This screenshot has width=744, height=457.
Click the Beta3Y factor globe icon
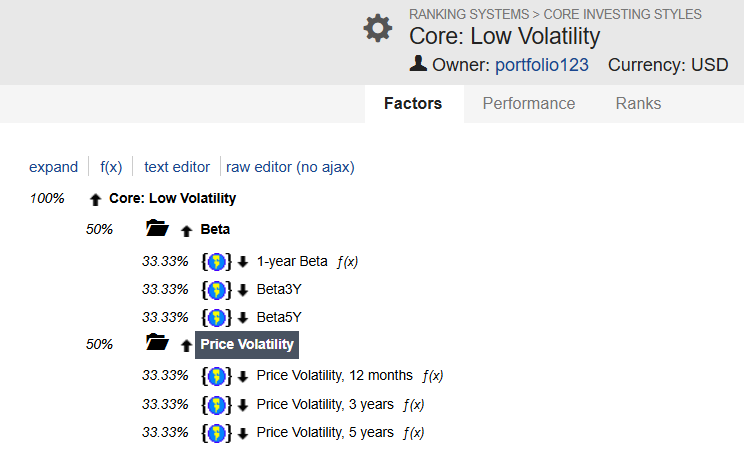pos(218,289)
